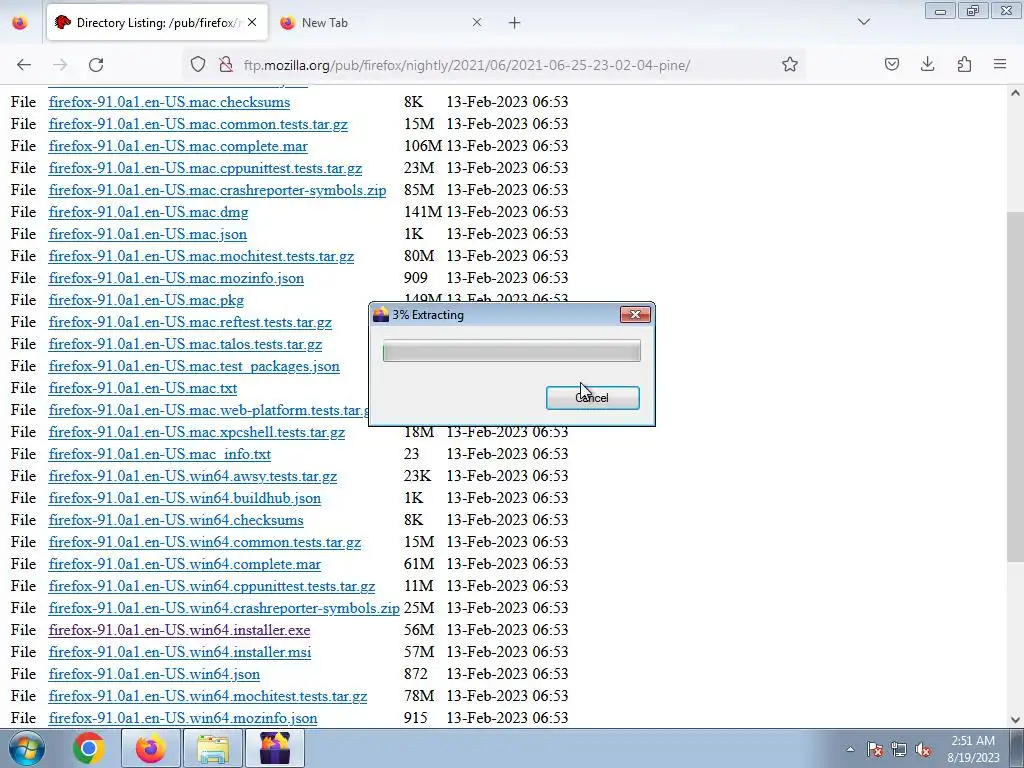Open the taskbar clock showing 2:51 AM
The width and height of the screenshot is (1024, 768).
pyautogui.click(x=973, y=749)
